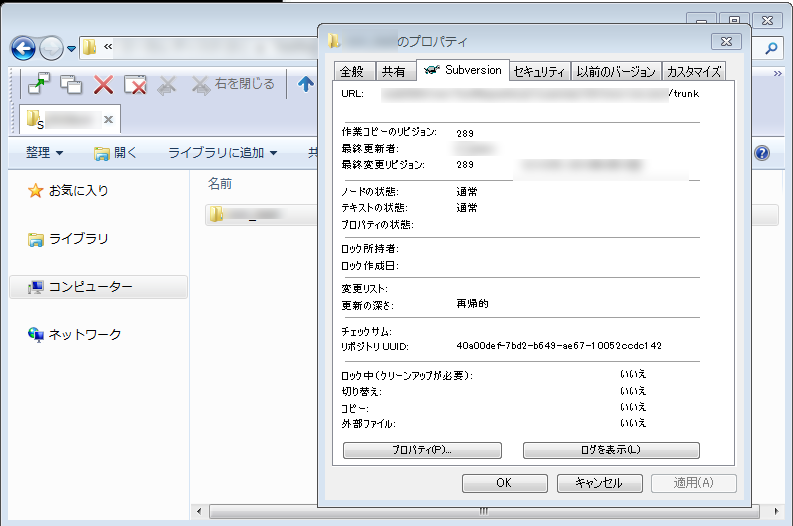Screen dimensions: 793x526
Task: Click 開く in command bar
Action: (x=115, y=153)
